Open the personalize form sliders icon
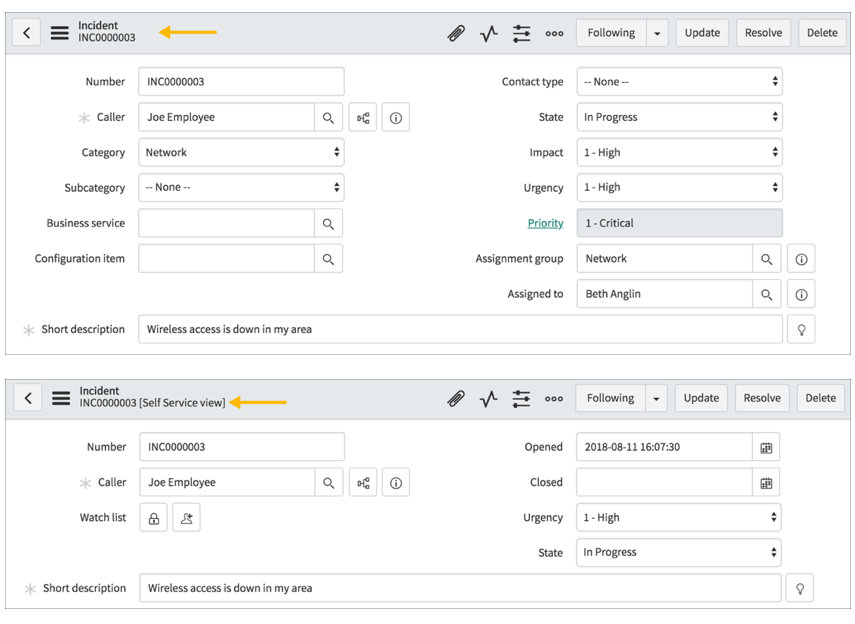Screen dimensions: 855x624 click(x=521, y=33)
